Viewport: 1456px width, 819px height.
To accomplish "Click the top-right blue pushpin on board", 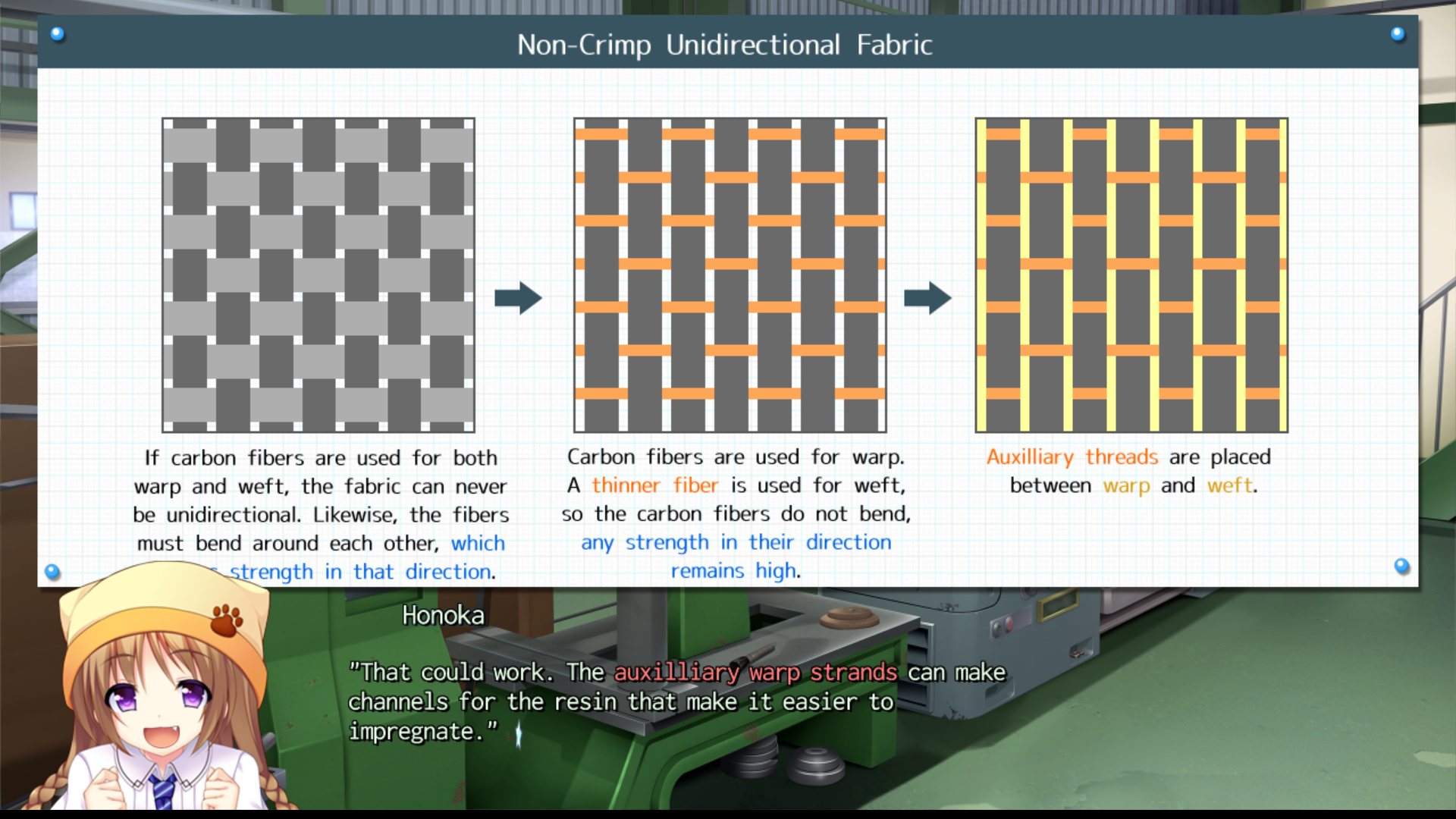I will pyautogui.click(x=1398, y=34).
